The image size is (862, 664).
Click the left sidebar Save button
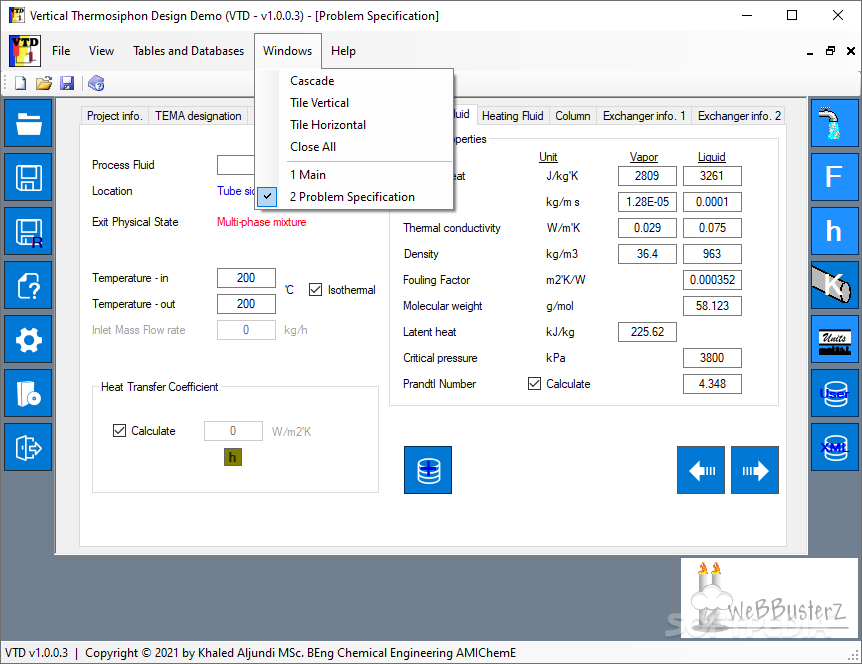click(x=28, y=177)
